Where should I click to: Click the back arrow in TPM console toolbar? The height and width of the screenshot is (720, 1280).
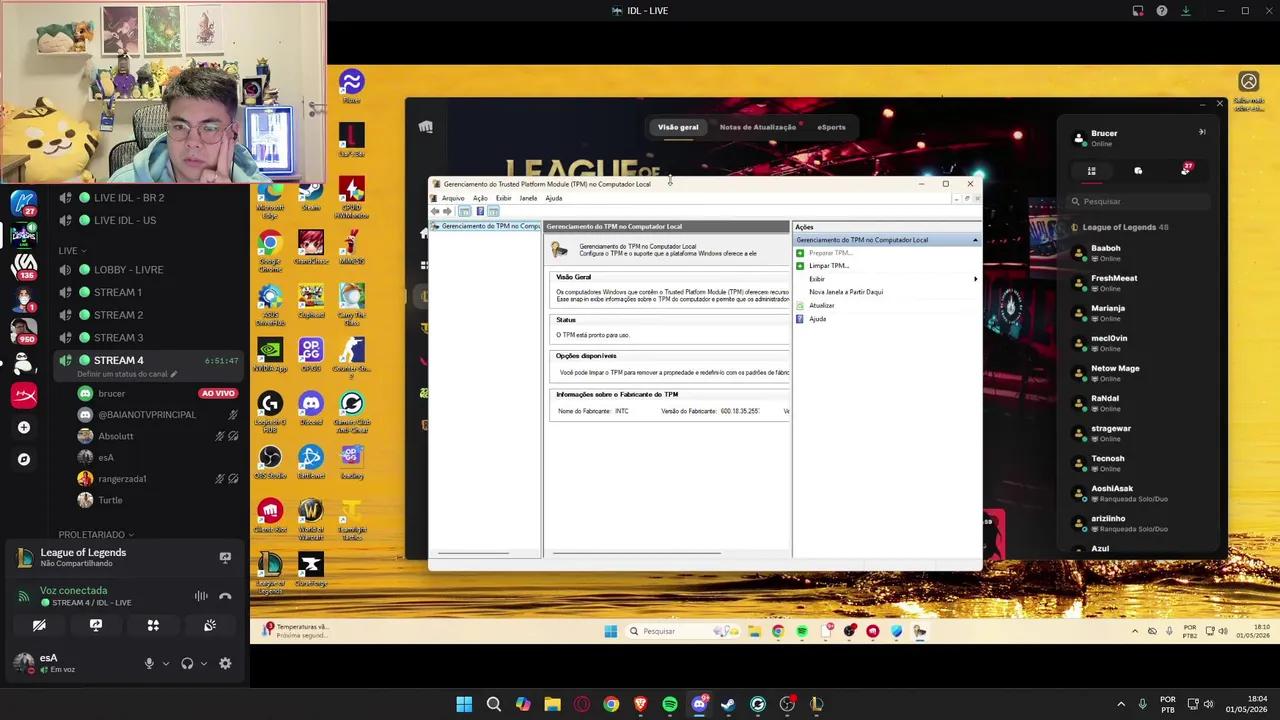[435, 211]
